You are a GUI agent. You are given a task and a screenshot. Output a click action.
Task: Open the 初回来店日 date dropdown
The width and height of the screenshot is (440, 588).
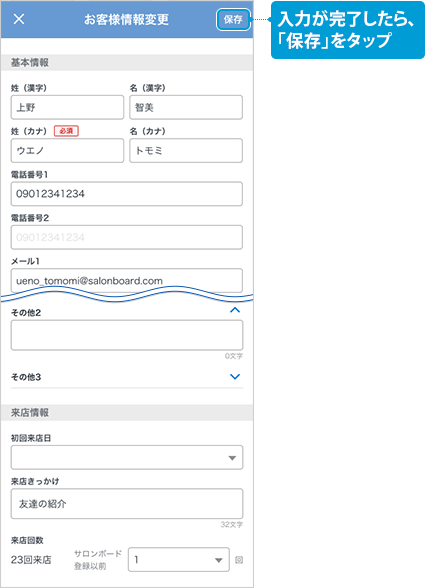[127, 458]
